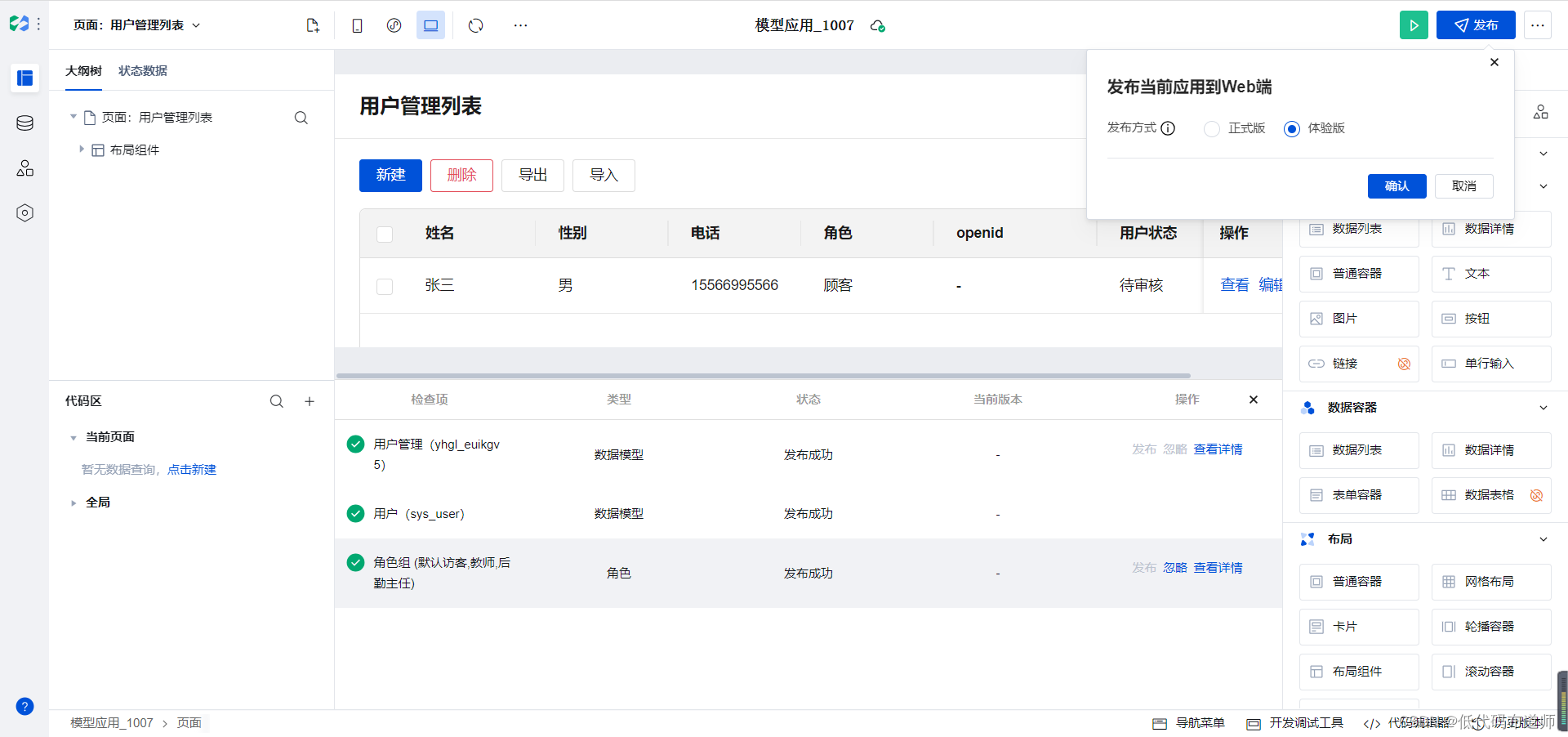The width and height of the screenshot is (1568, 737).
Task: Click the 确认 button in publish dialog
Action: click(x=1396, y=186)
